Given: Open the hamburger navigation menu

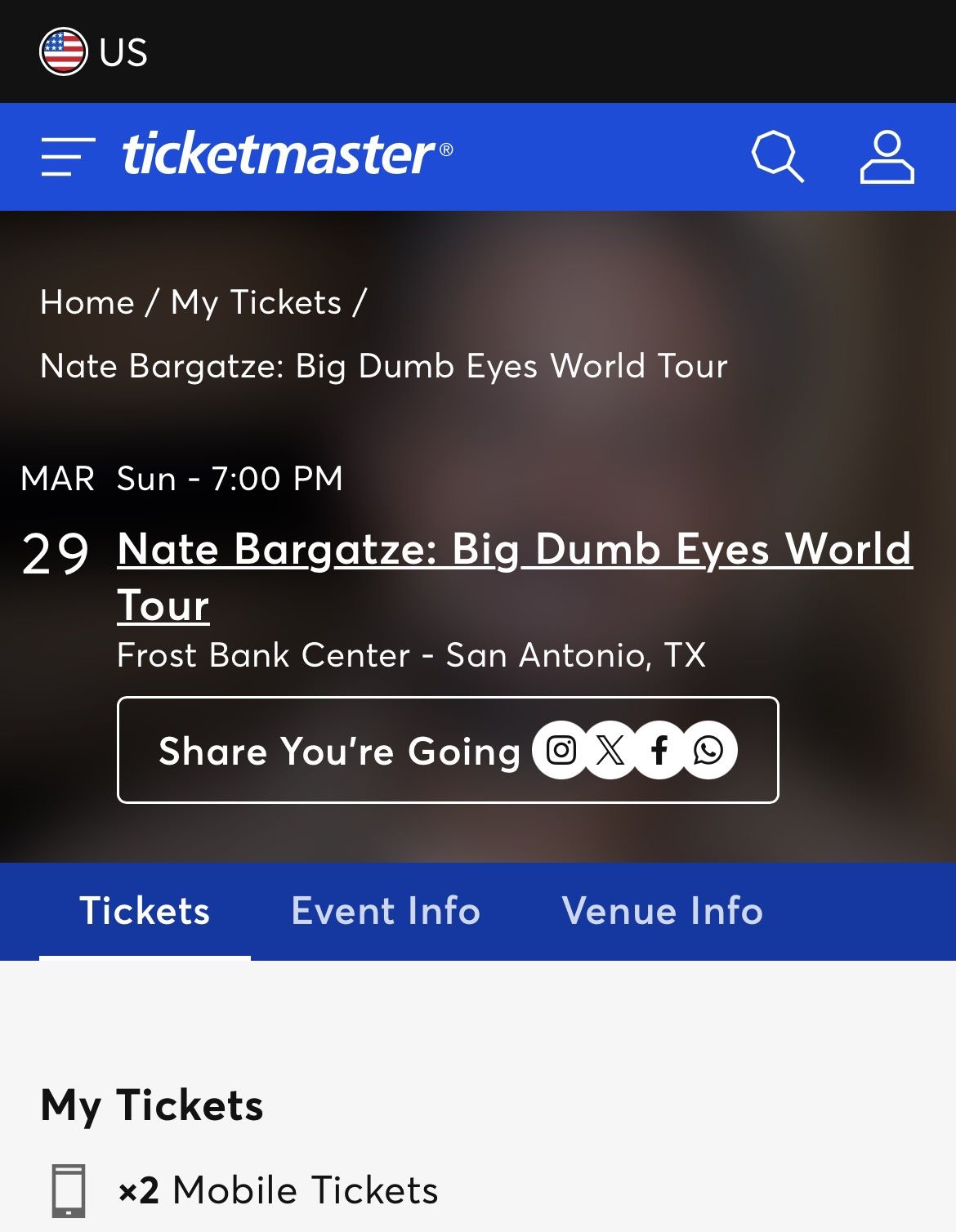Looking at the screenshot, I should pos(68,156).
